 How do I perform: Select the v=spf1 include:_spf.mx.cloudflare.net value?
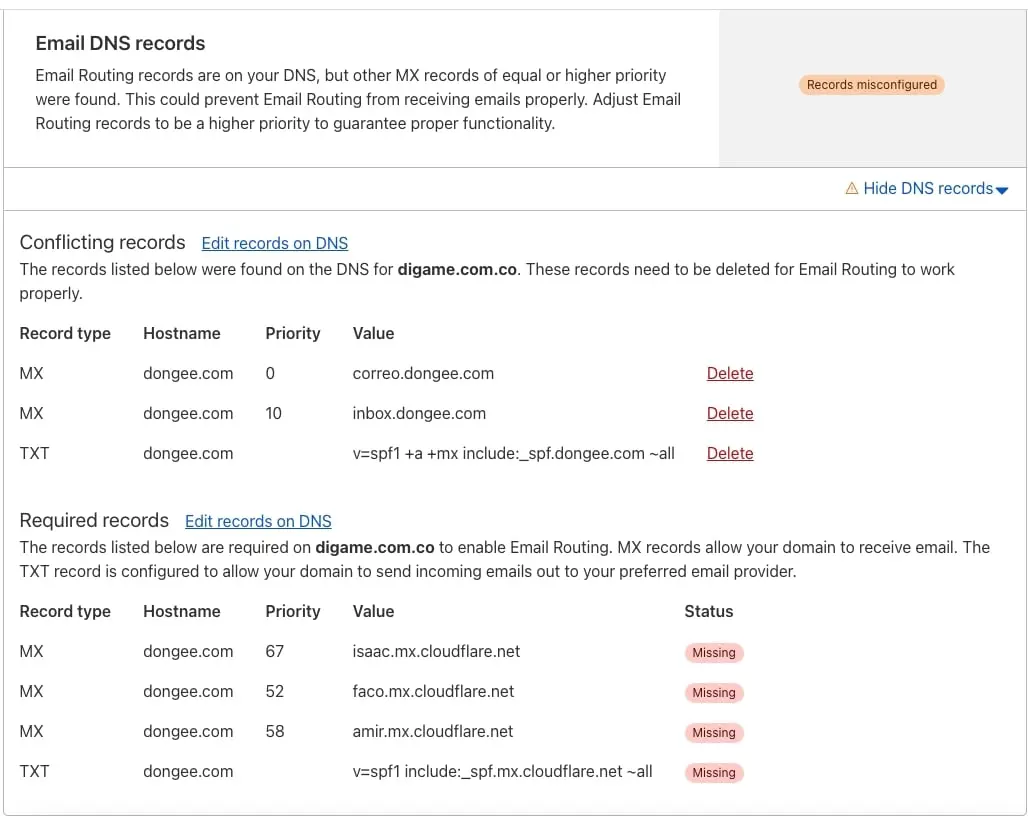(502, 771)
